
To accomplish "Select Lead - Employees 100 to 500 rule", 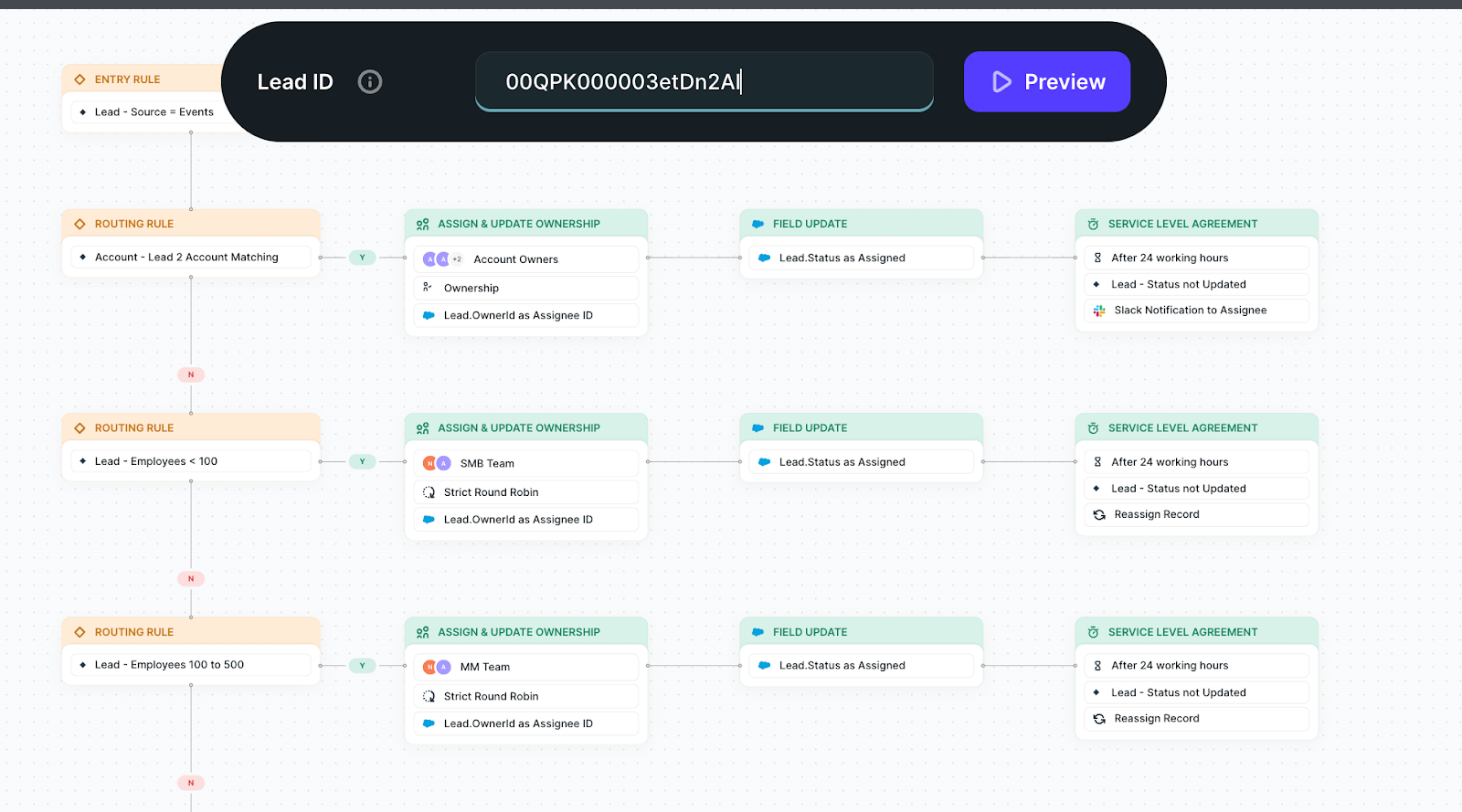I will tap(191, 665).
